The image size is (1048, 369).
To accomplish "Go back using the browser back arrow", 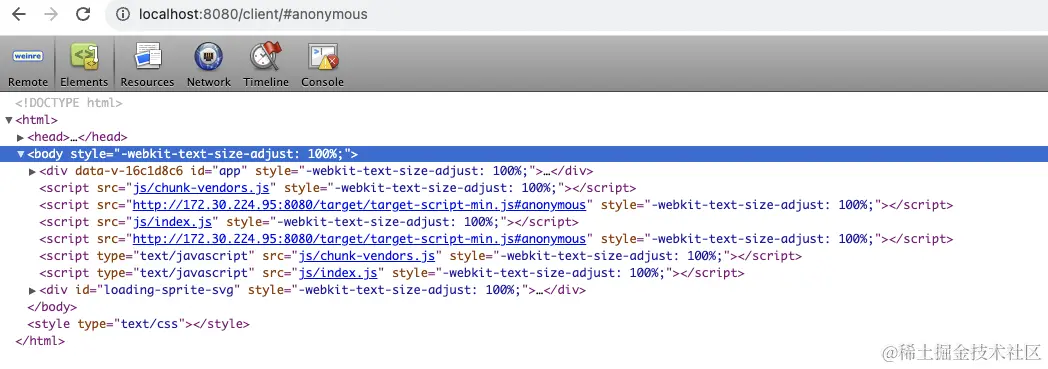I will (x=19, y=14).
